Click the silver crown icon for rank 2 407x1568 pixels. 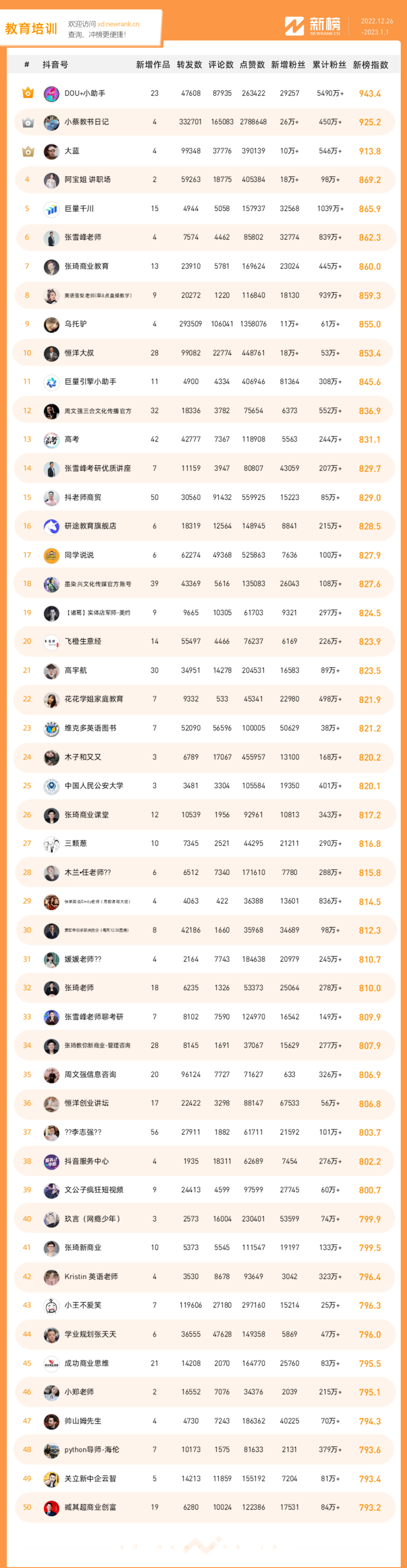click(x=28, y=122)
